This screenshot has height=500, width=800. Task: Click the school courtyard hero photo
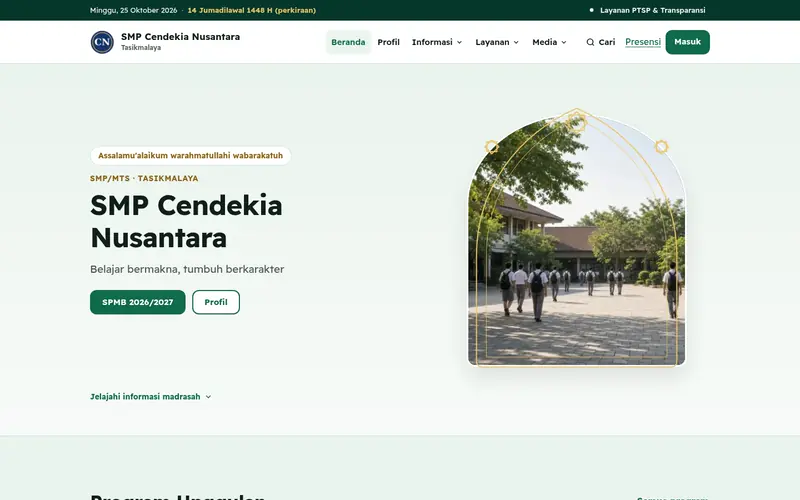(577, 240)
